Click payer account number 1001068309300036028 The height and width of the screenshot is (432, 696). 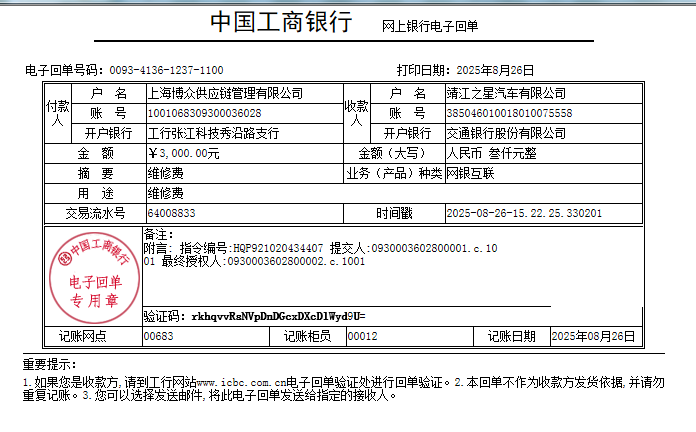[204, 113]
